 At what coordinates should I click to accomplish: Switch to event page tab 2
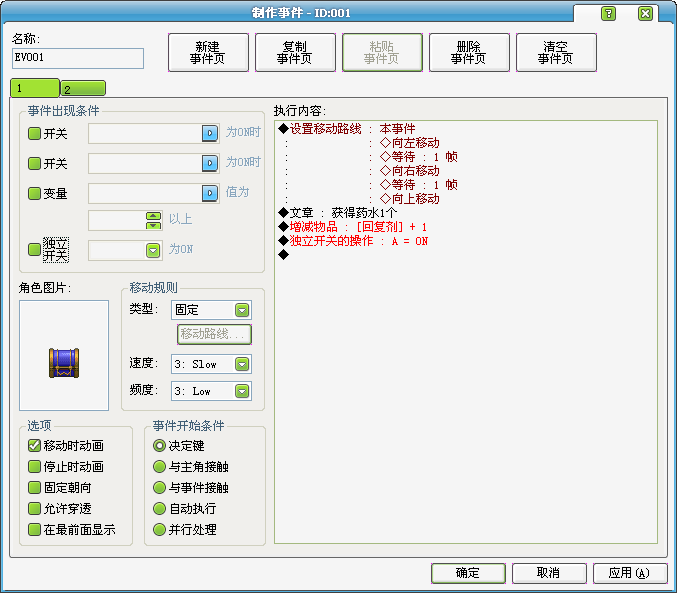(x=83, y=89)
